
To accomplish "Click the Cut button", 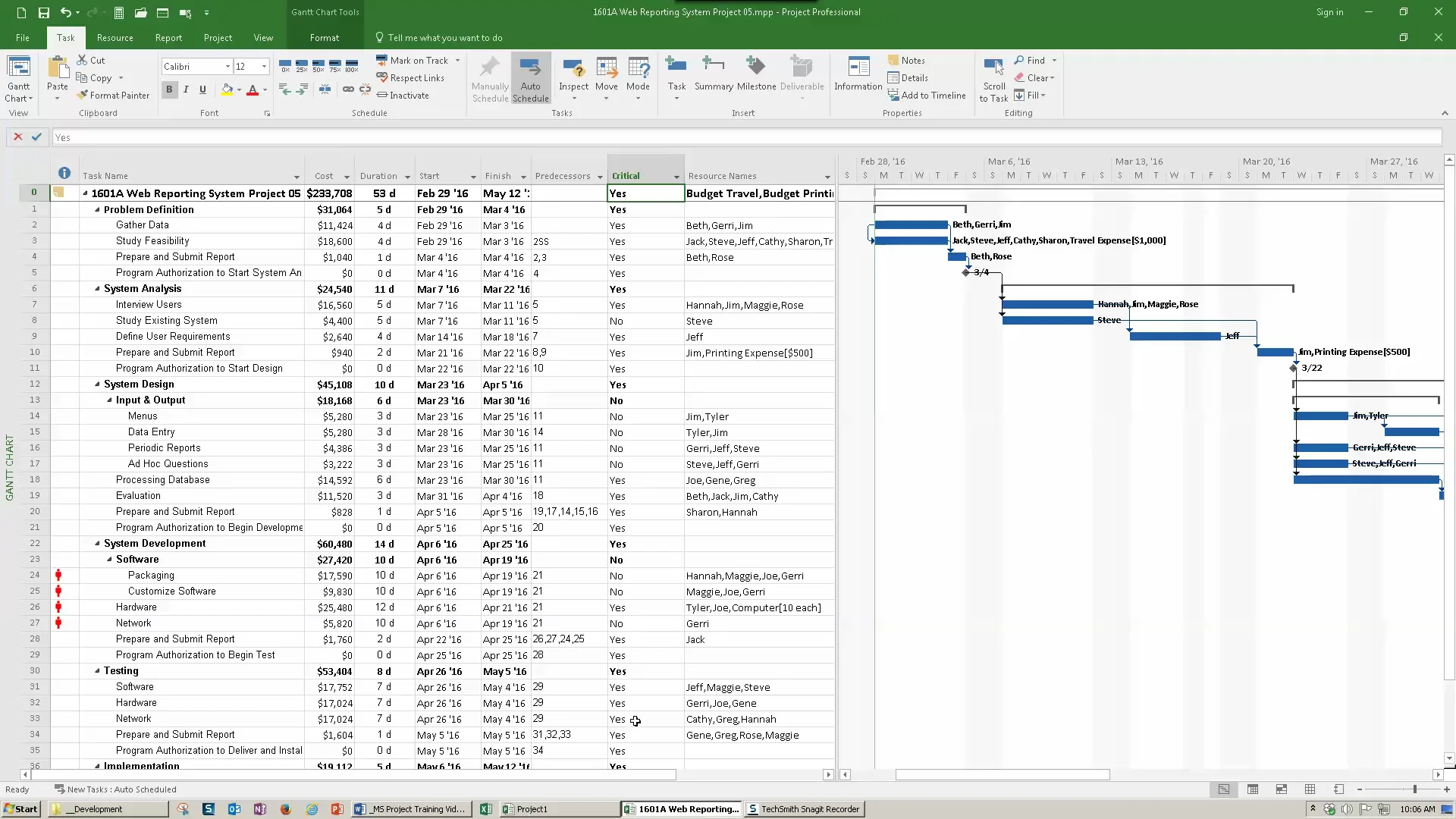I will [x=91, y=61].
